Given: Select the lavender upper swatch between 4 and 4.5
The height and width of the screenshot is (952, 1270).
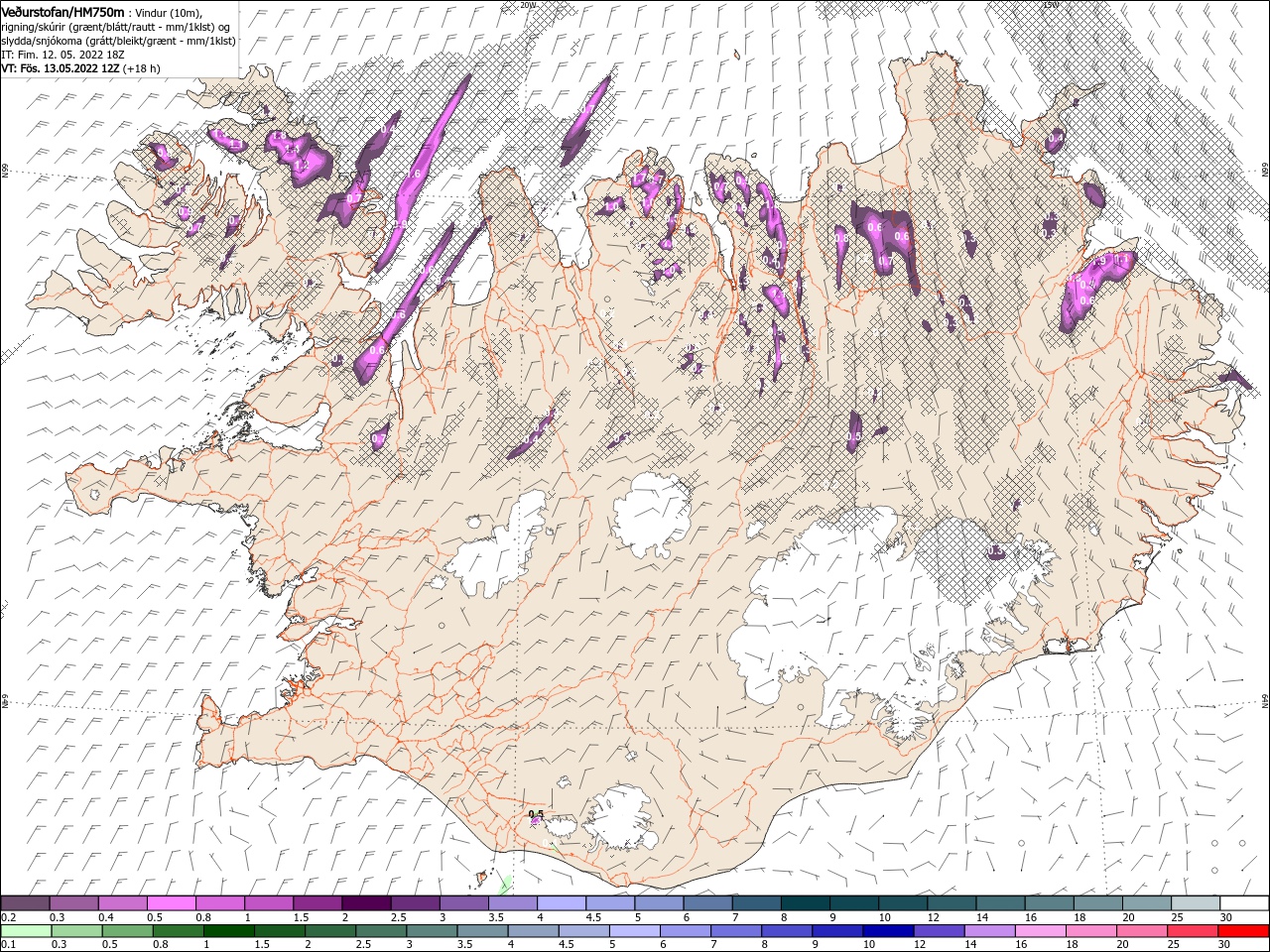Looking at the screenshot, I should (561, 903).
